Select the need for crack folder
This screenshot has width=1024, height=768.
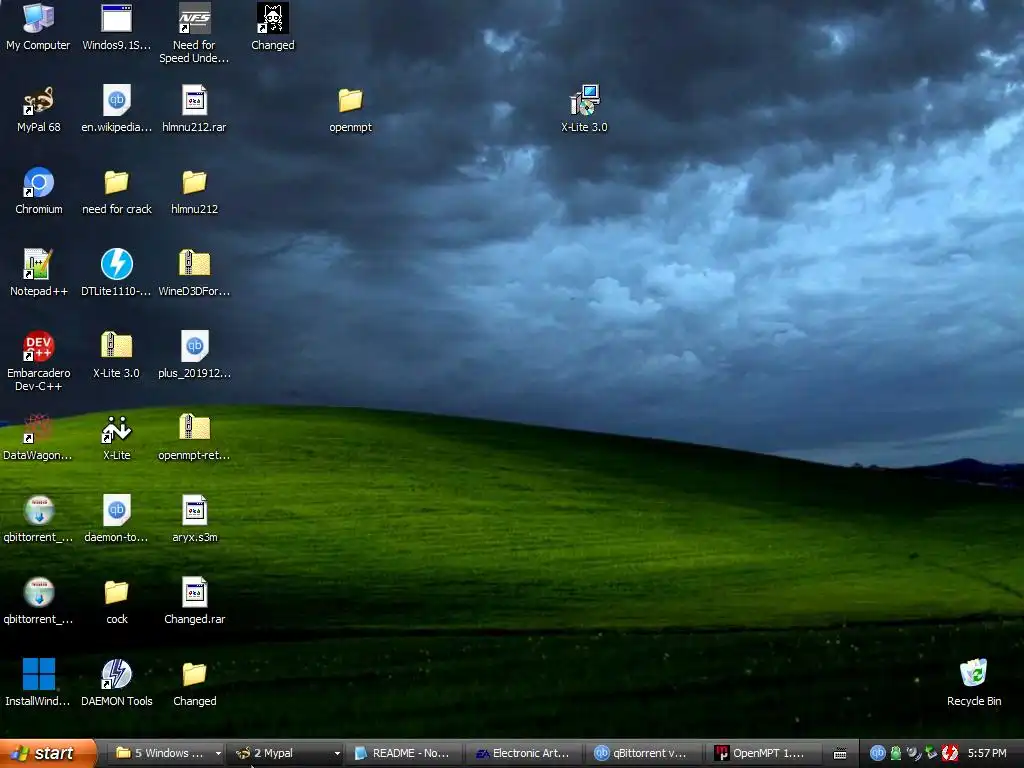pyautogui.click(x=116, y=191)
